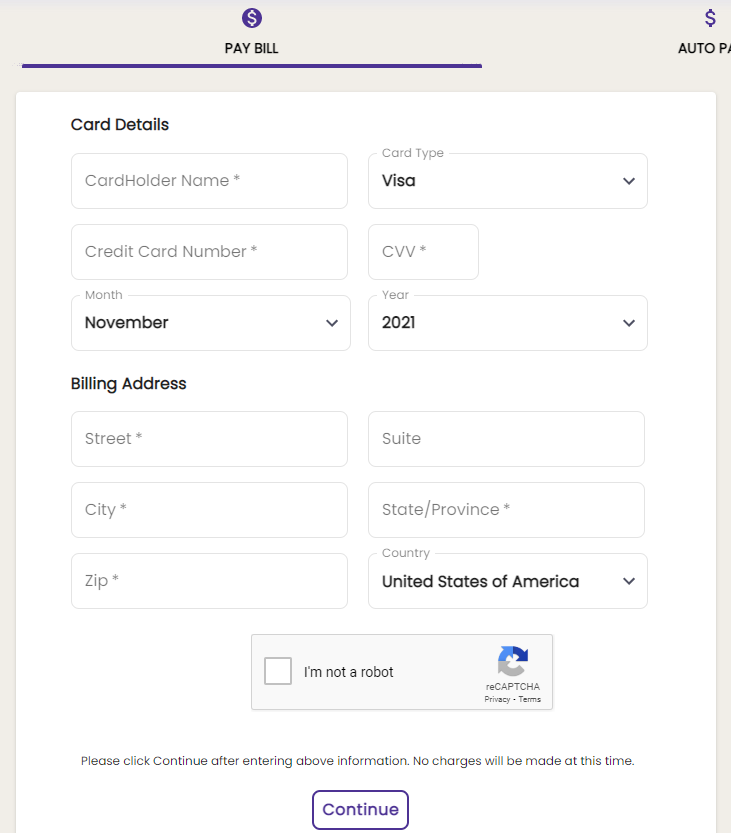Check the I'm not a robot box

(278, 671)
